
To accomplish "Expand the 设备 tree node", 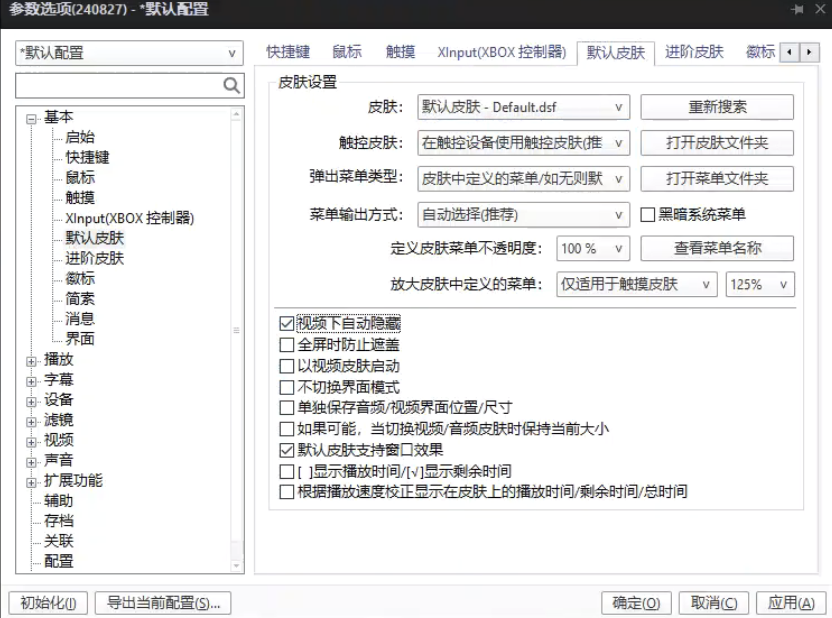I will (31, 402).
